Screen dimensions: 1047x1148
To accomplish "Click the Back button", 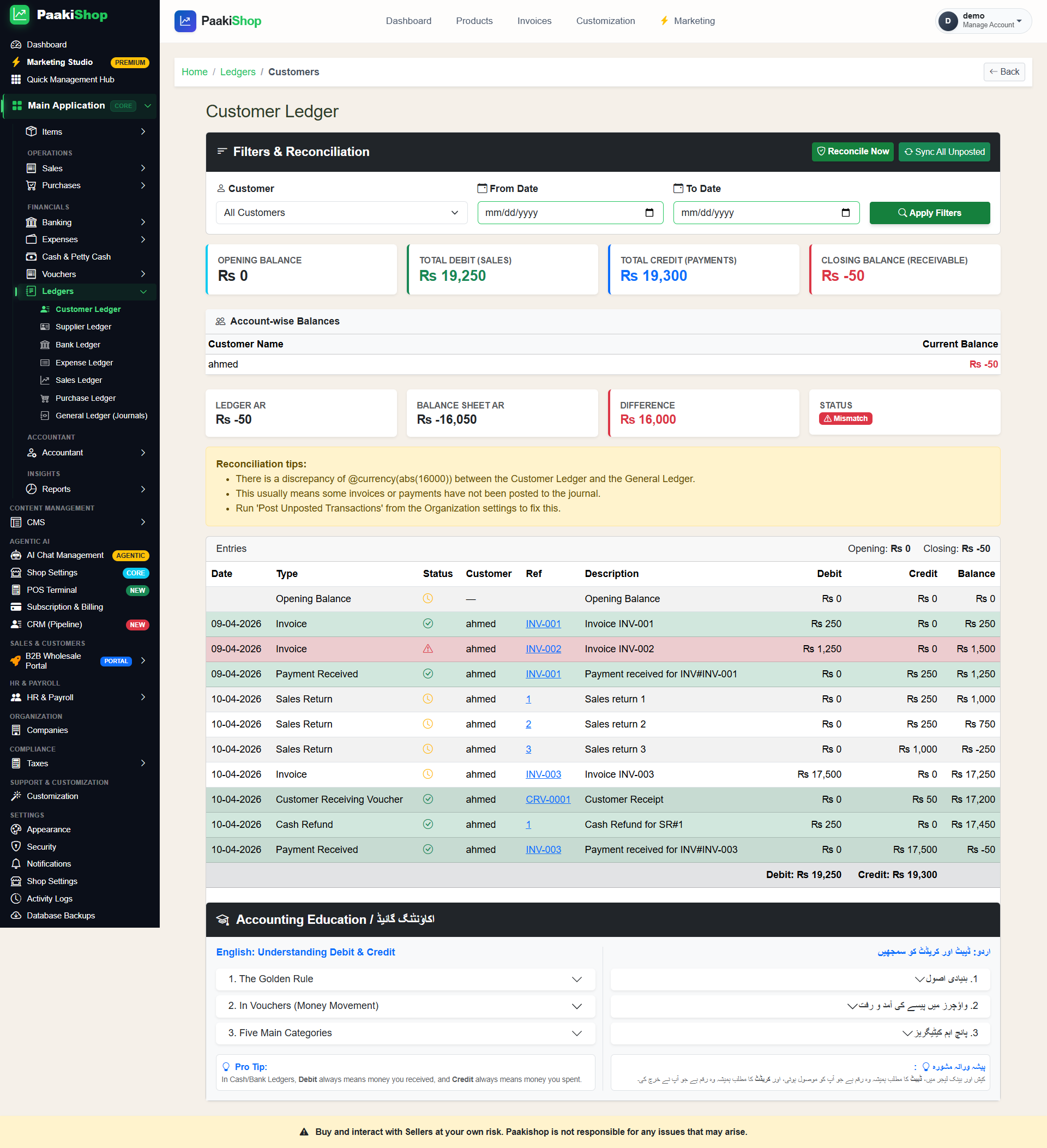I will (1004, 72).
